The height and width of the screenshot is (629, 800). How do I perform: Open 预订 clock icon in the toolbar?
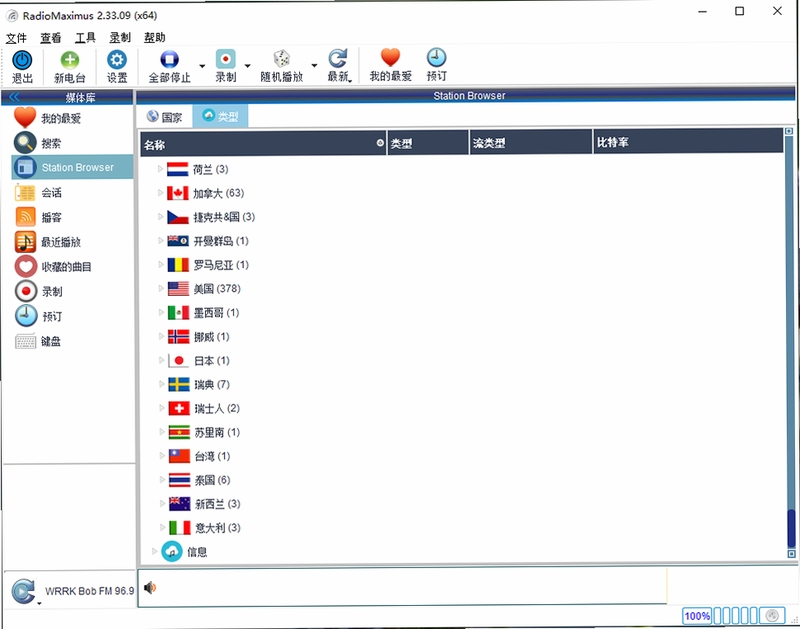pyautogui.click(x=436, y=58)
